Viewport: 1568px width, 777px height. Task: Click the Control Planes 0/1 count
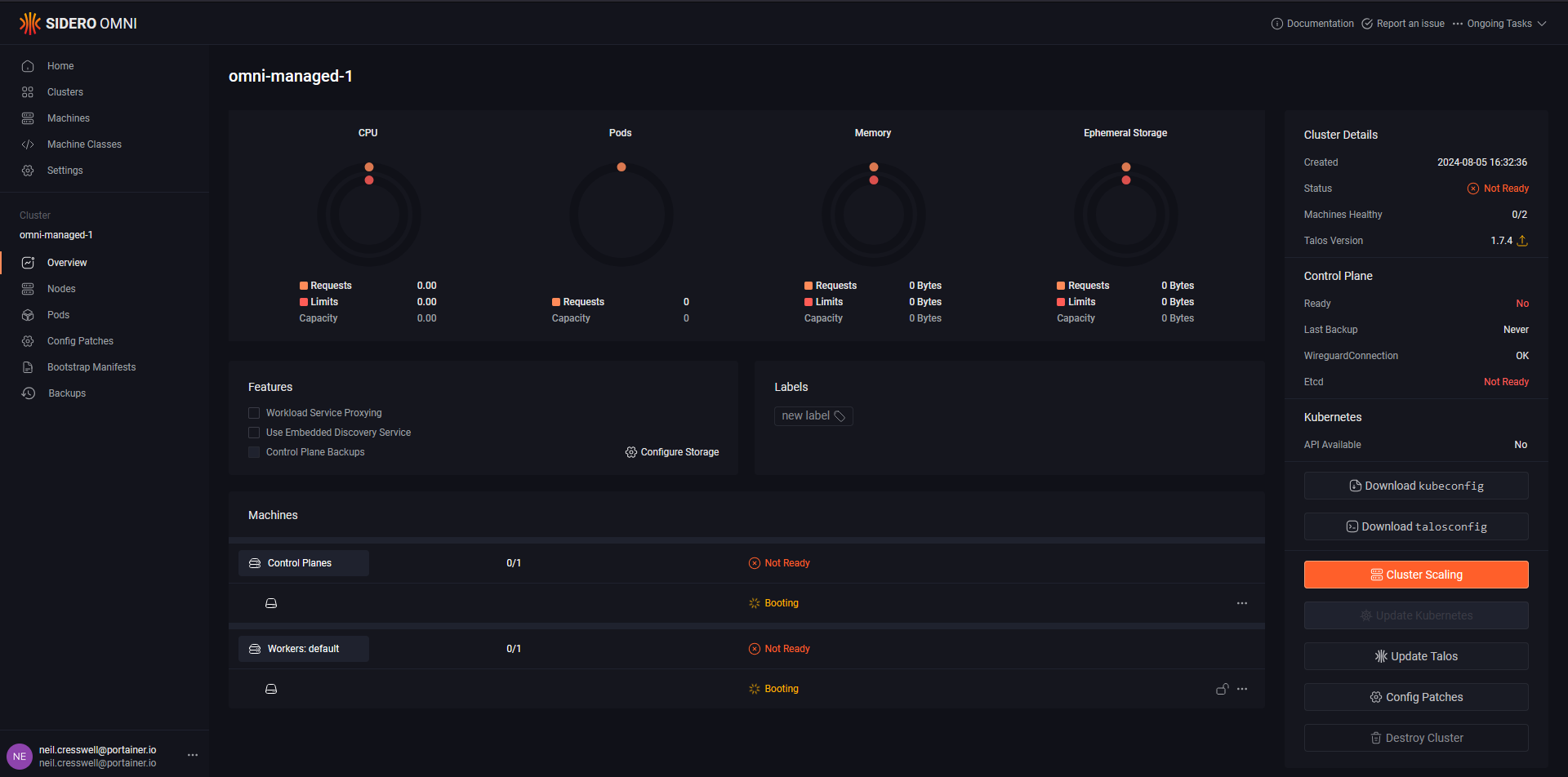[x=514, y=563]
